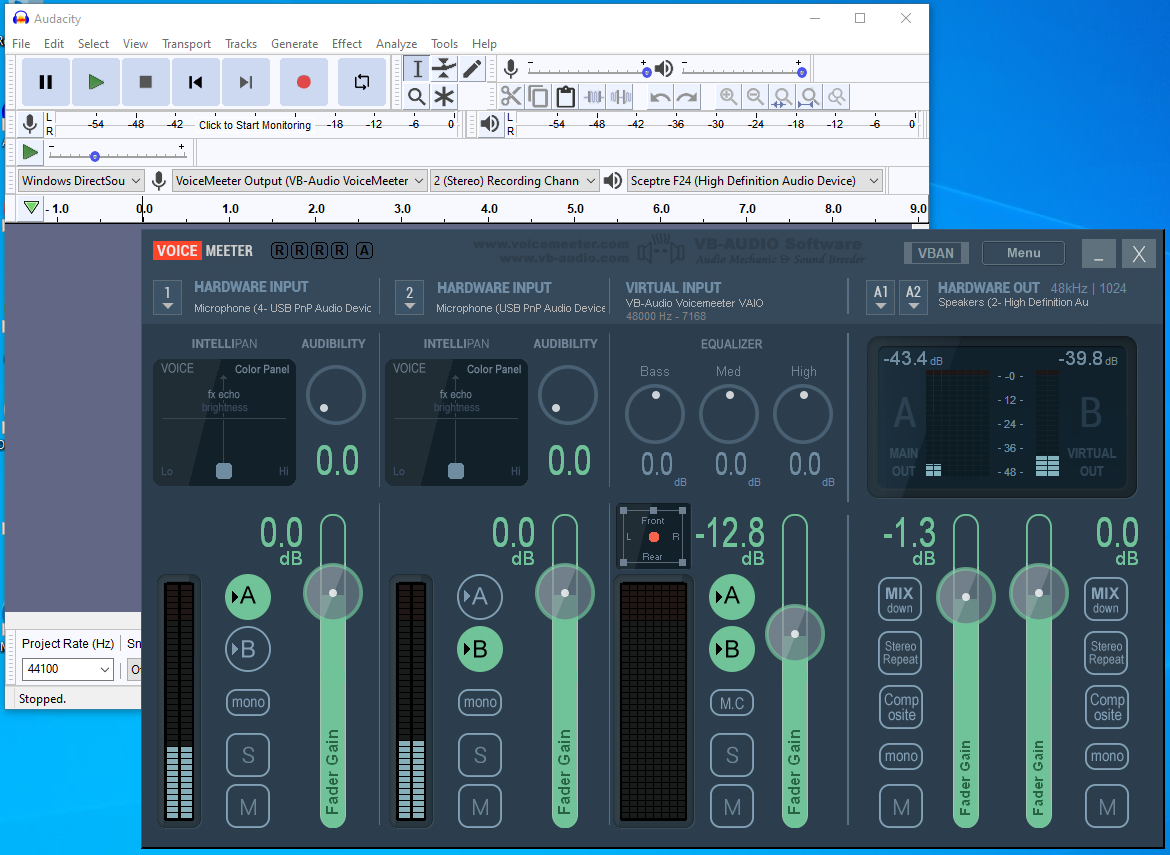This screenshot has width=1170, height=855.
Task: Start playback with Audacity's Play button
Action: [x=96, y=82]
